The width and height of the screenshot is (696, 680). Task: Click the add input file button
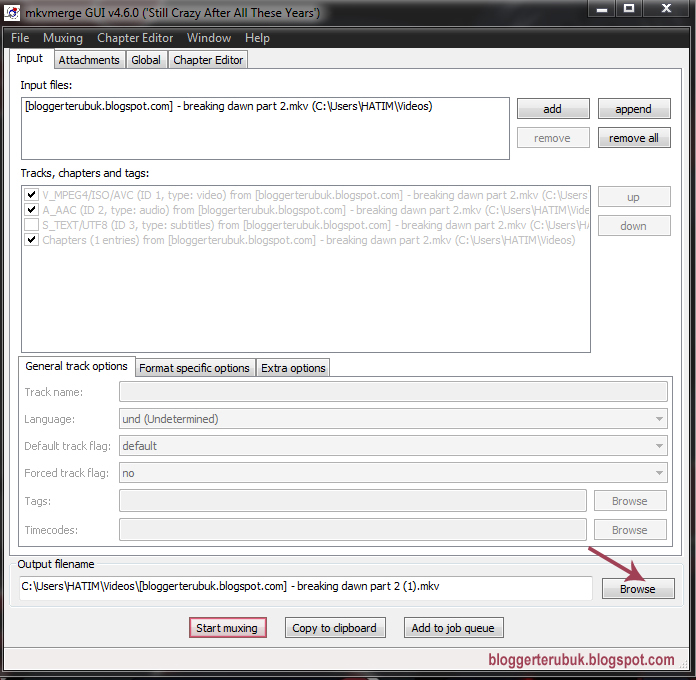(553, 109)
